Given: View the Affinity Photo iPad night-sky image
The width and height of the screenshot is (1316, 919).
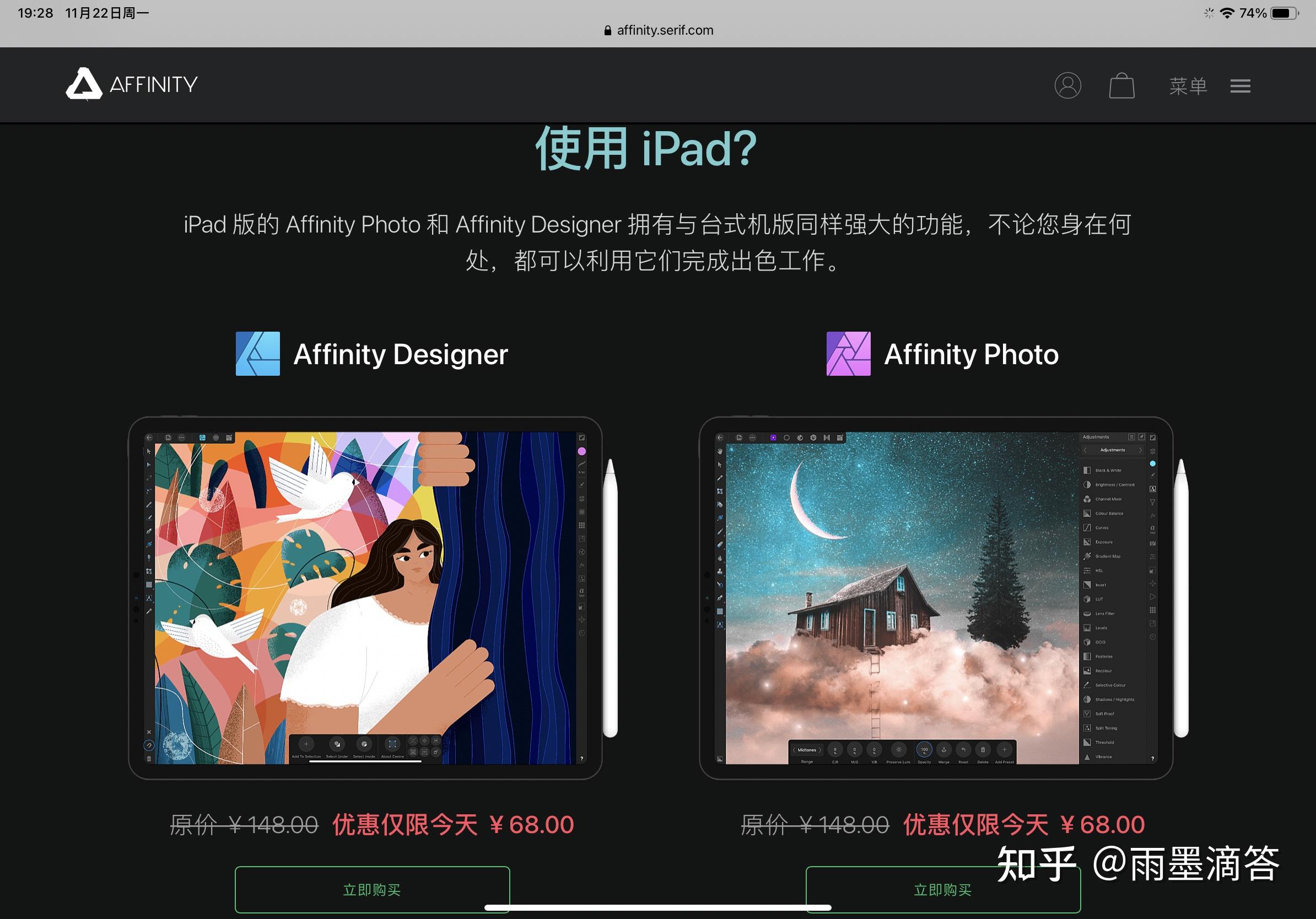Looking at the screenshot, I should point(943,598).
